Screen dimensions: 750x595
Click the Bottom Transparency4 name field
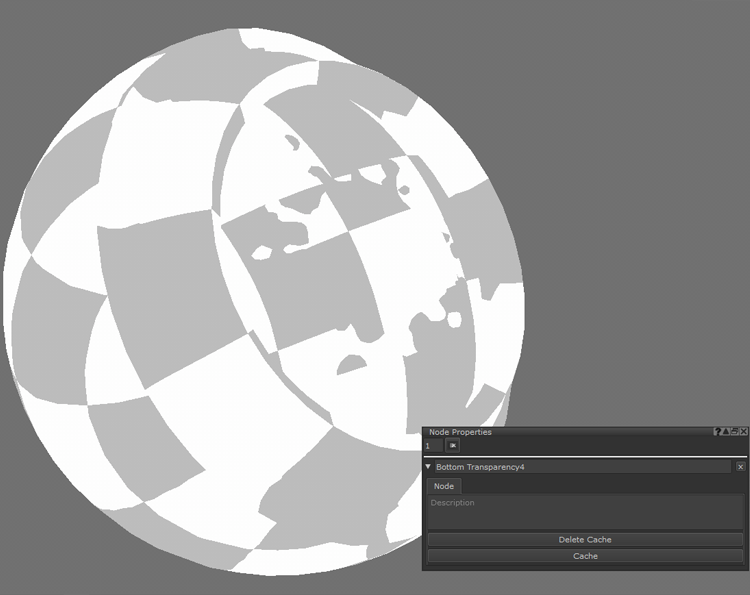pos(582,467)
